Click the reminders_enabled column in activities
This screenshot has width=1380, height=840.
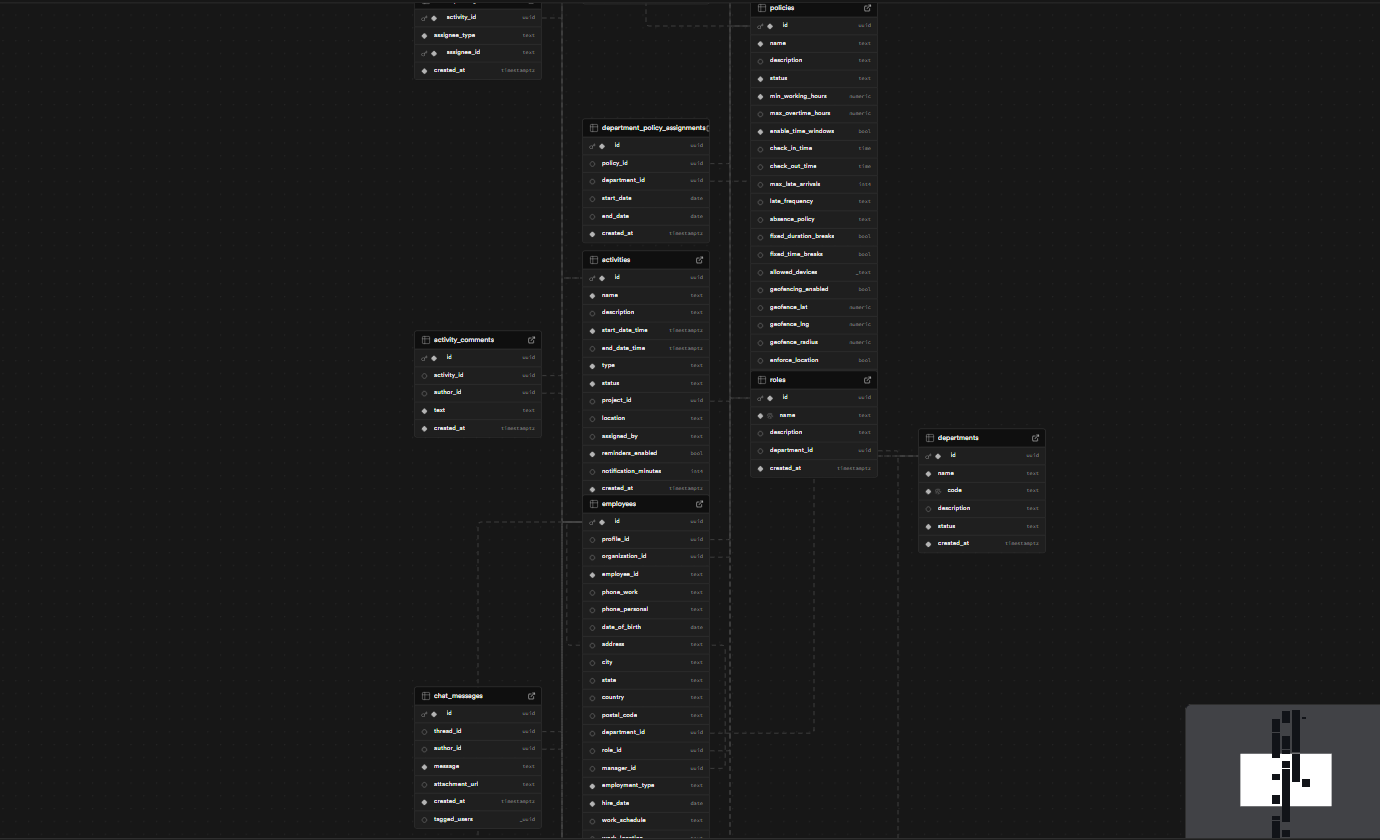[646, 453]
